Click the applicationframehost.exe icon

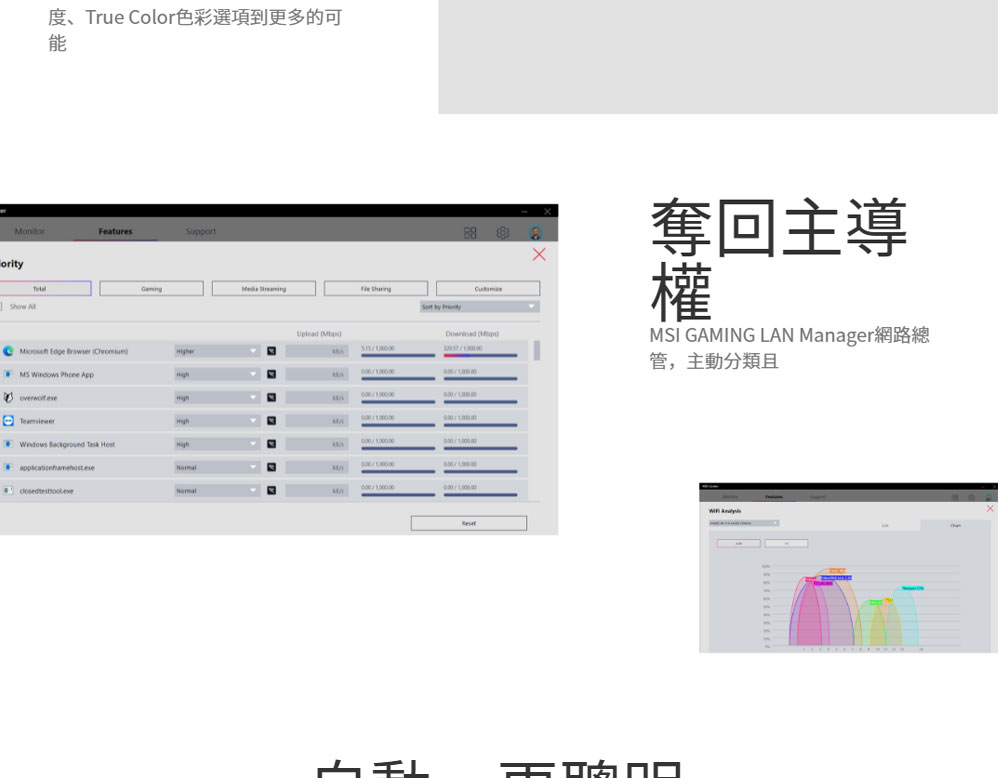coord(8,467)
